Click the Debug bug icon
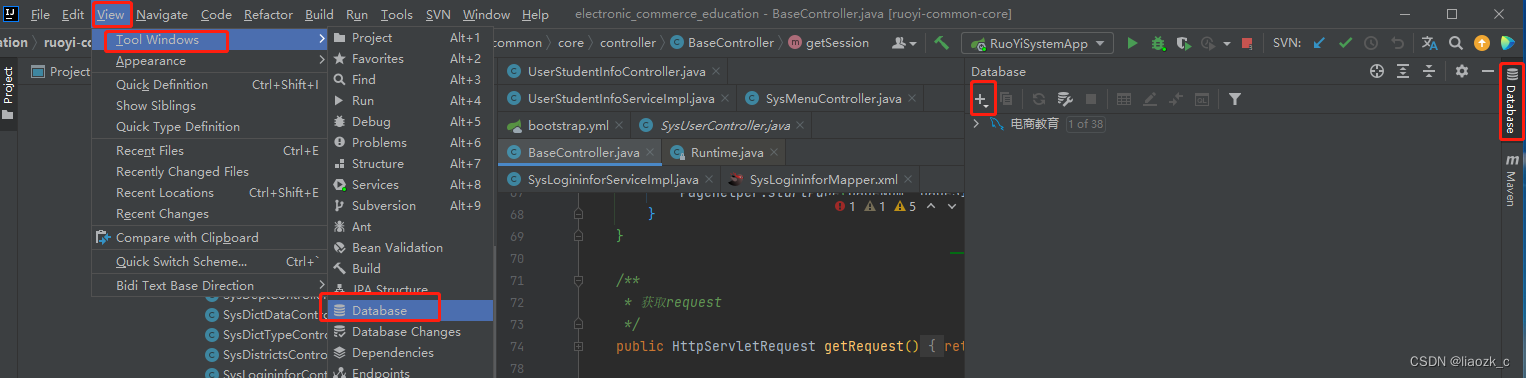Image resolution: width=1526 pixels, height=378 pixels. pos(1158,43)
